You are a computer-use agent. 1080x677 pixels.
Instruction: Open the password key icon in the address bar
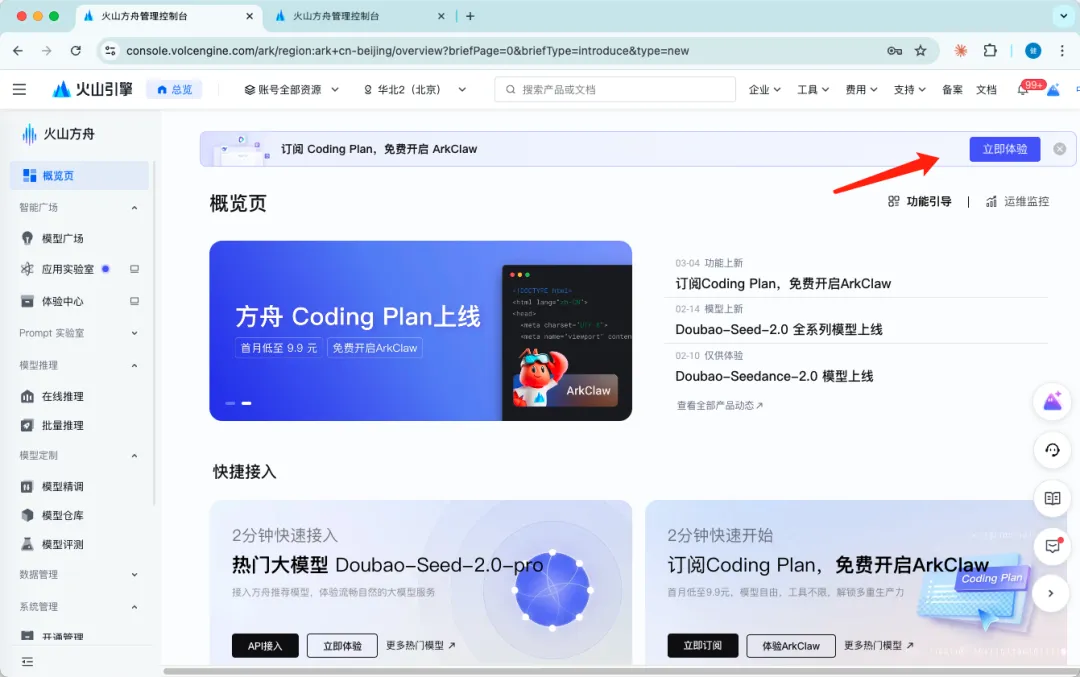pos(894,50)
